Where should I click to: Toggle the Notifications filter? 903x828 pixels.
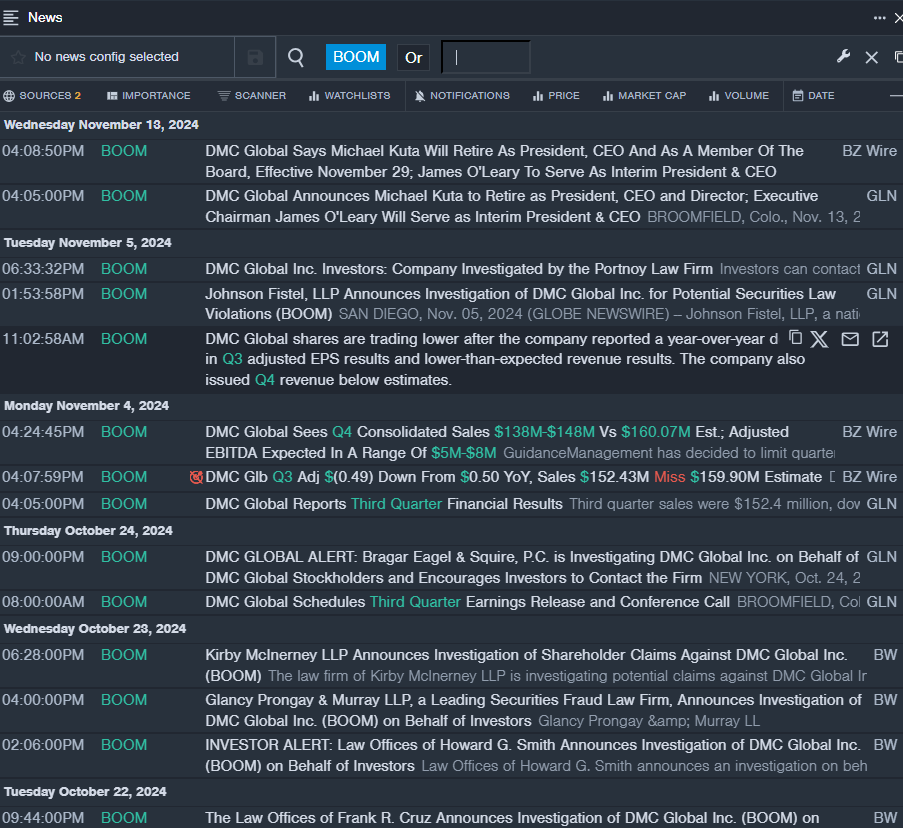pos(461,96)
